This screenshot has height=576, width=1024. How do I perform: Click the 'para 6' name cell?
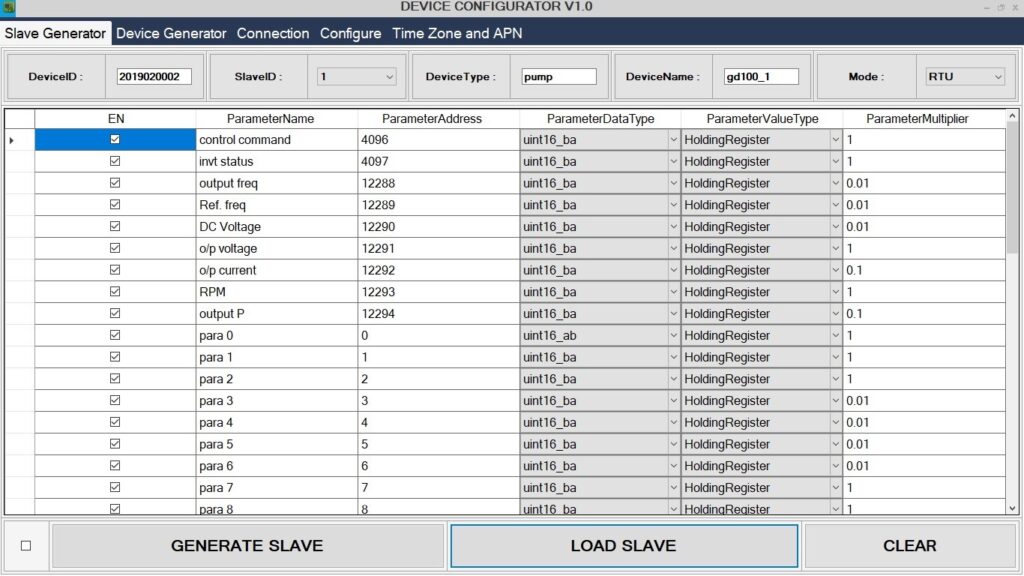[x=276, y=466]
